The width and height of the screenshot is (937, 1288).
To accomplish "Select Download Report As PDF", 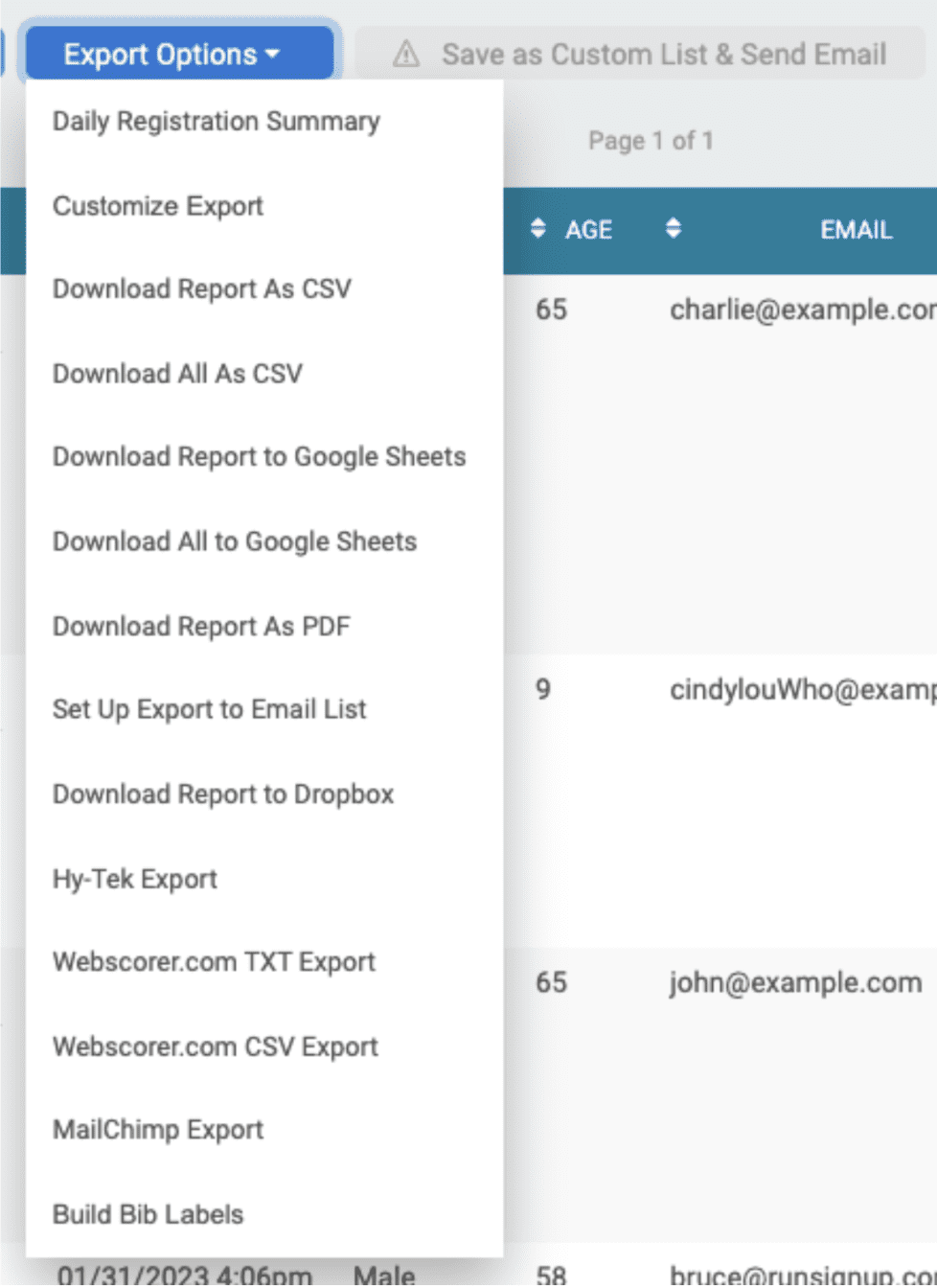I will (x=201, y=625).
